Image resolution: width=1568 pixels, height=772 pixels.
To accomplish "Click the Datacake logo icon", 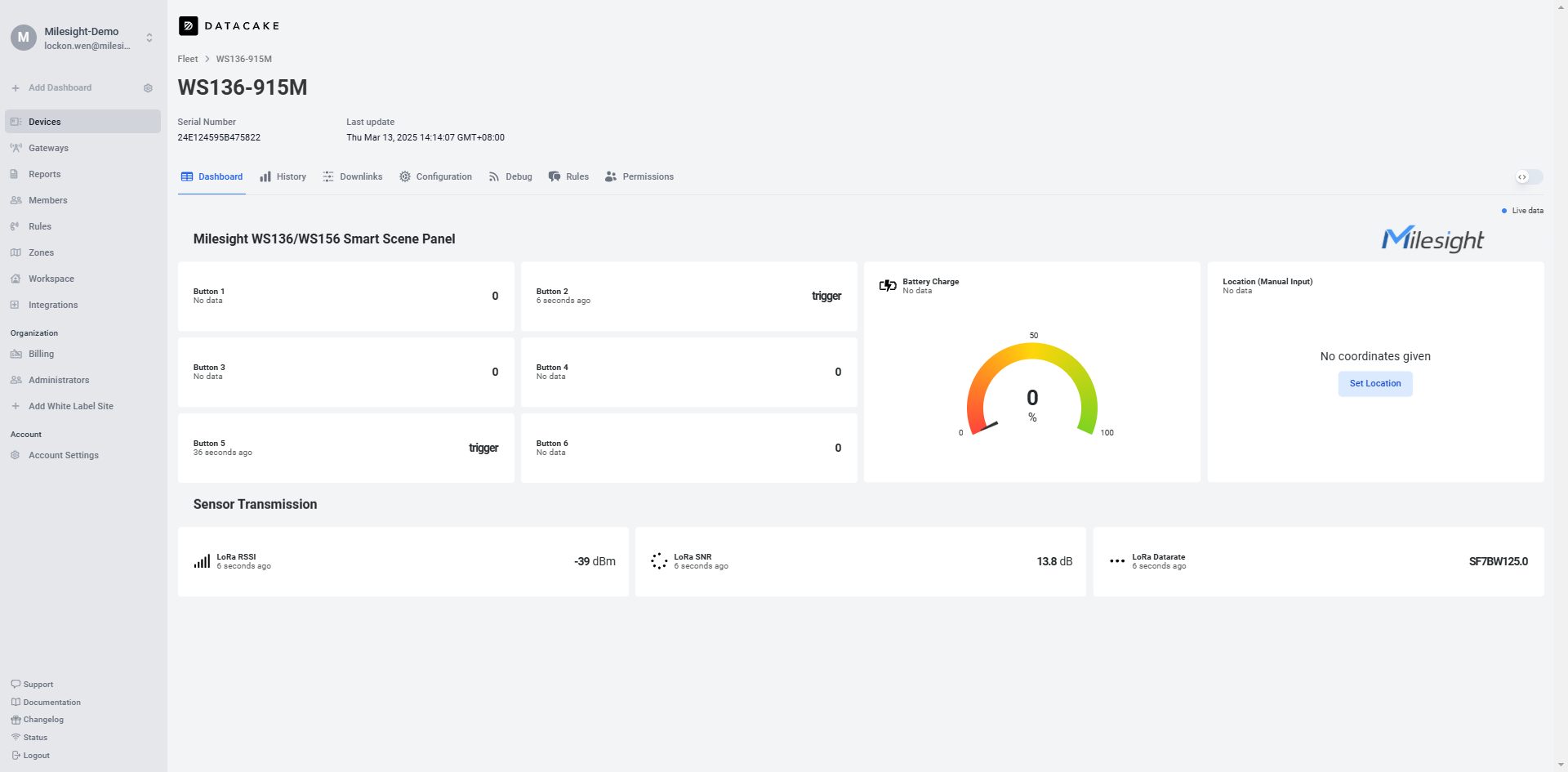I will (x=188, y=26).
